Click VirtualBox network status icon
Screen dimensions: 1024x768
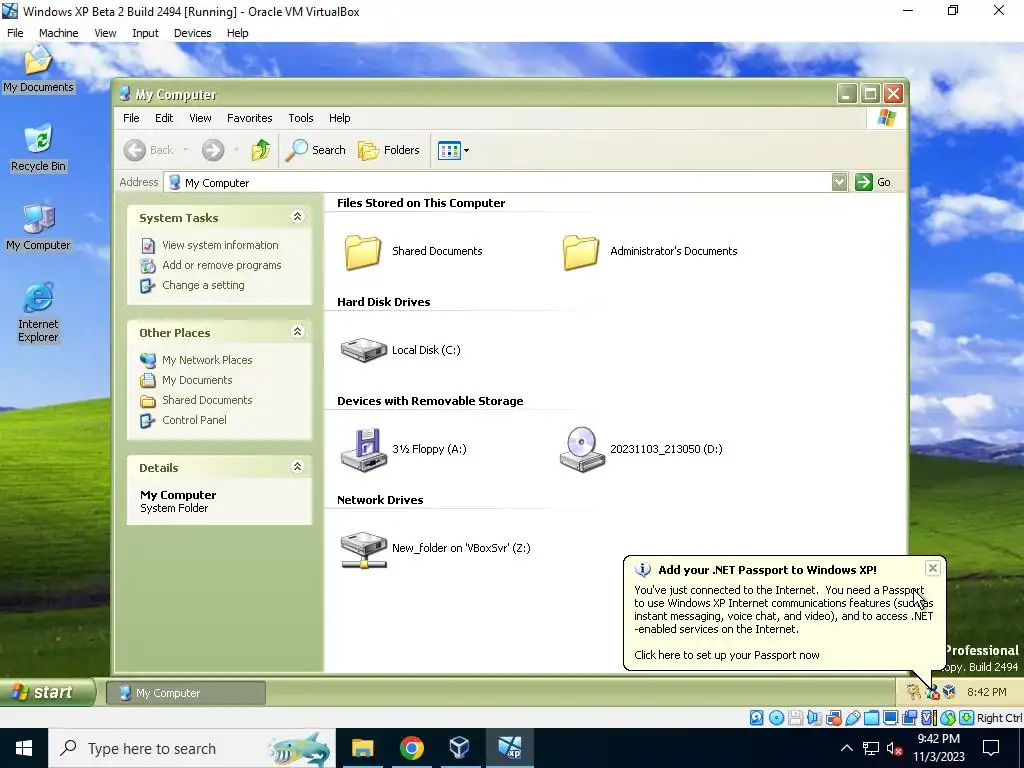pyautogui.click(x=833, y=718)
